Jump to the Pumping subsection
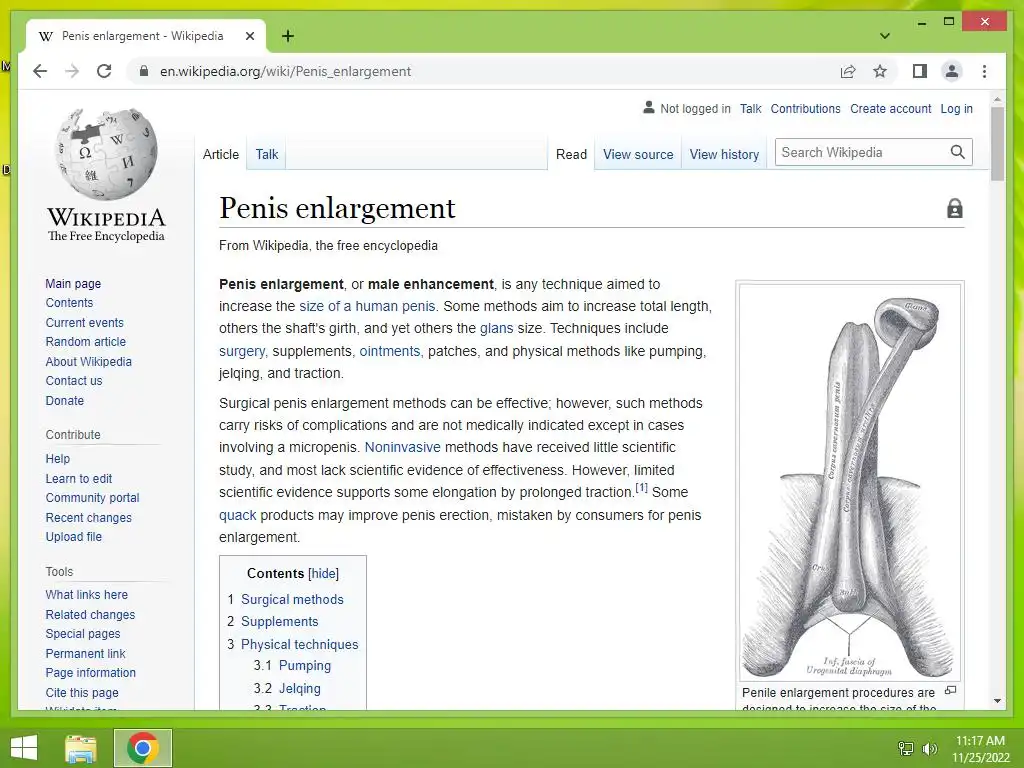This screenshot has height=768, width=1024. 304,665
